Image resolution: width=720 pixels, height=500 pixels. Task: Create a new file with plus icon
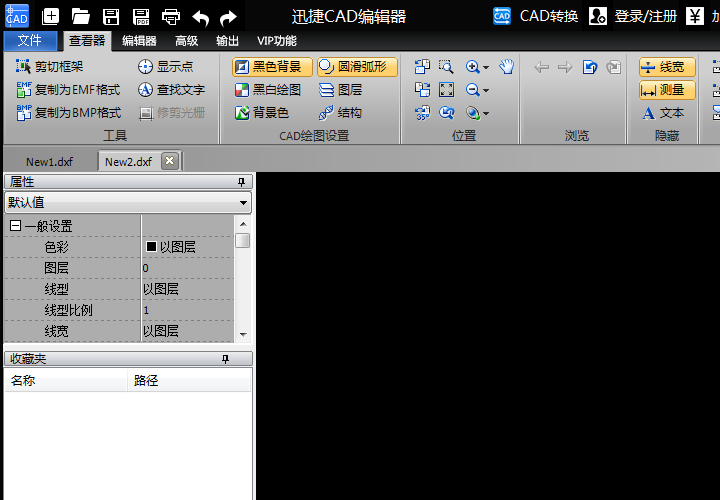click(51, 17)
